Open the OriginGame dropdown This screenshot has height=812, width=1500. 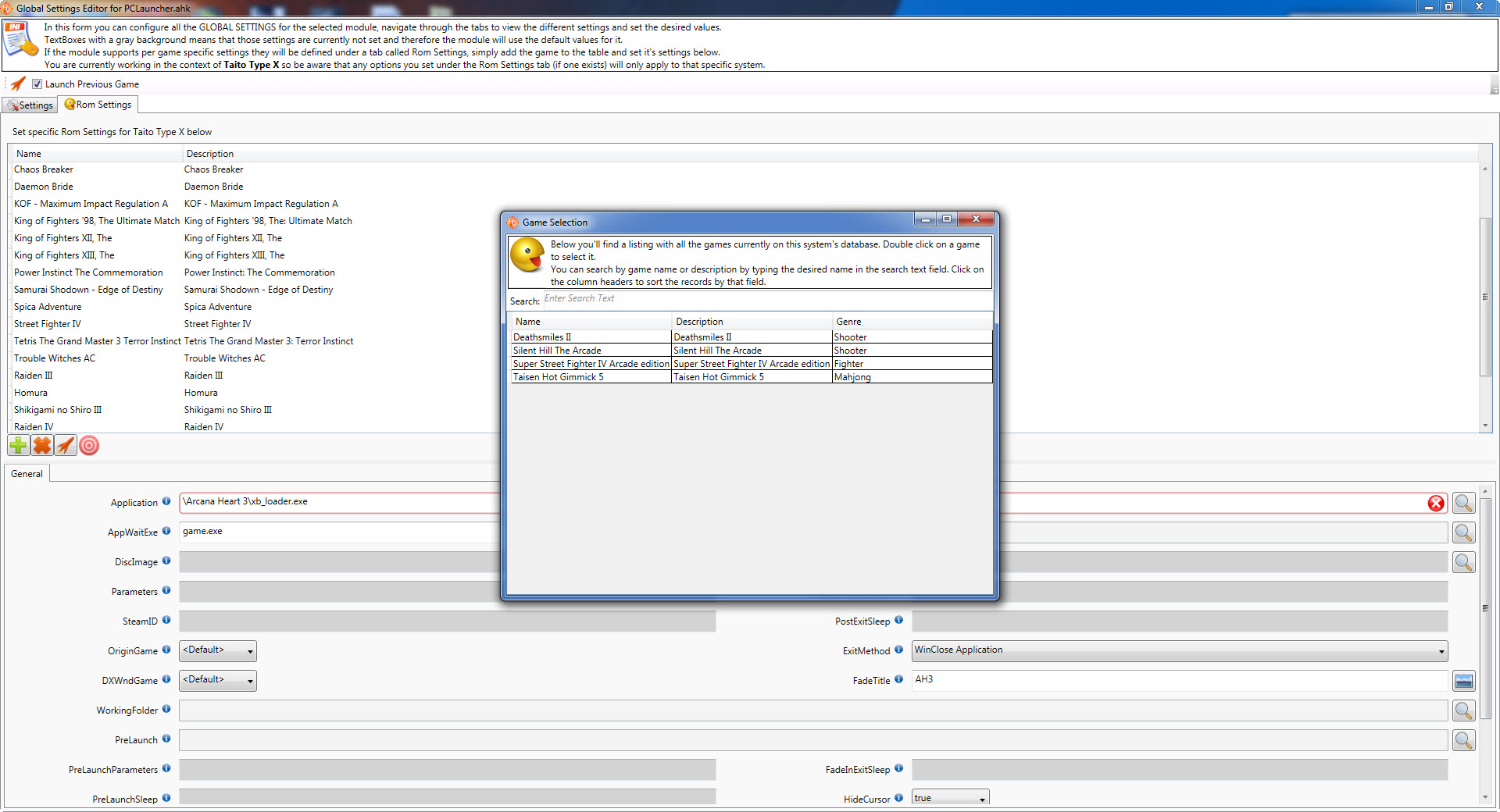[218, 650]
